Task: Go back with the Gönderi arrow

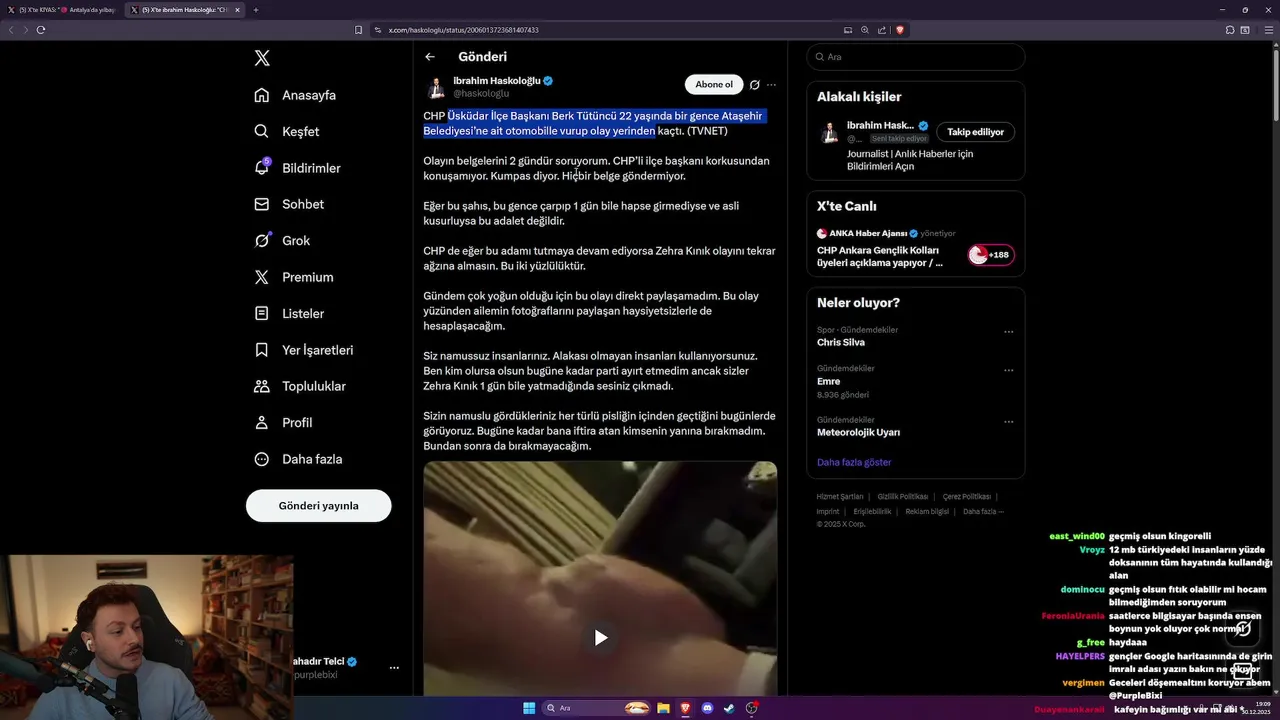Action: pos(430,57)
